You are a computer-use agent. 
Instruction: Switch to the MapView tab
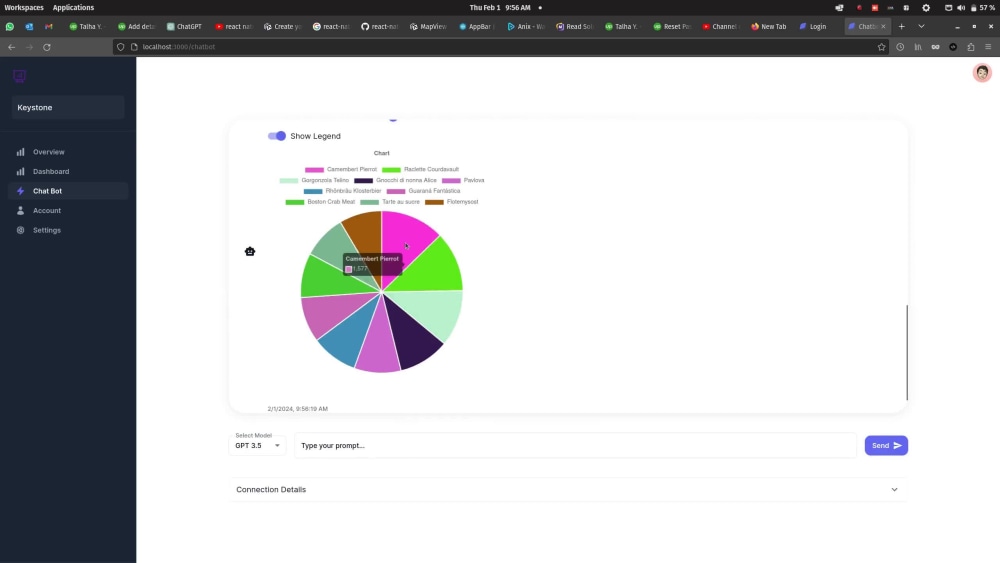tap(429, 27)
